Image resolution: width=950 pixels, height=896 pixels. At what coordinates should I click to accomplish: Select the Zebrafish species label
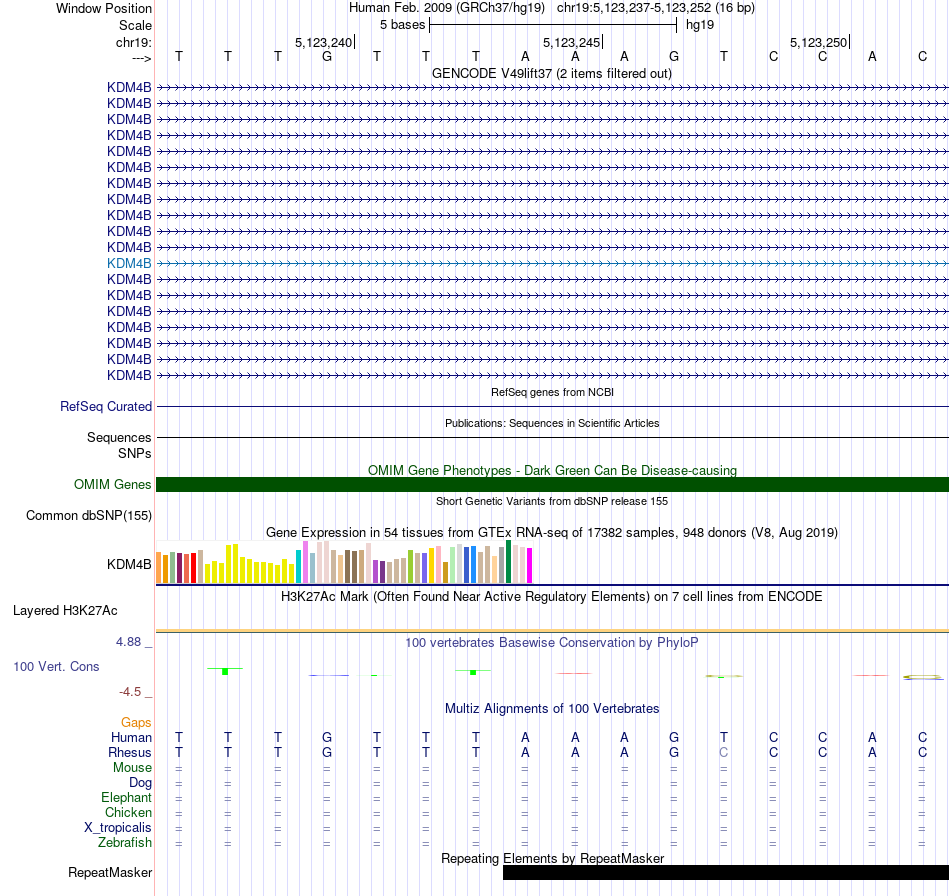point(125,843)
